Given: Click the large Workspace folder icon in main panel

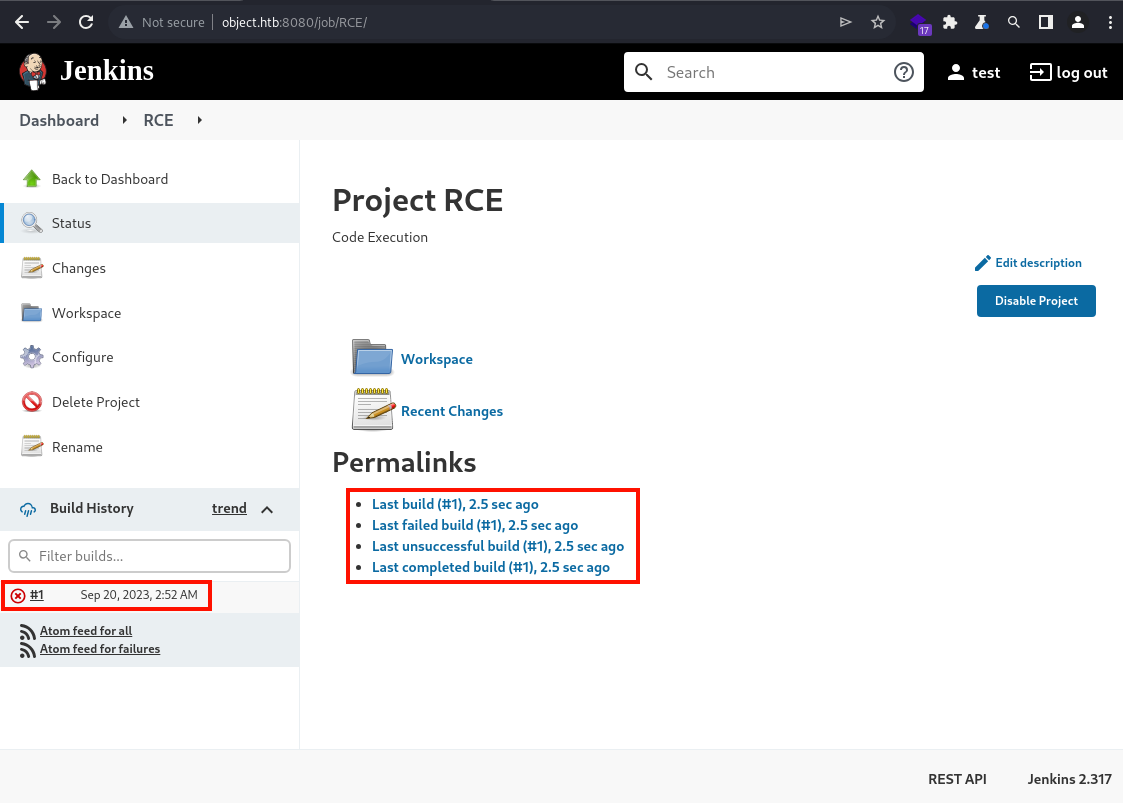Looking at the screenshot, I should pyautogui.click(x=372, y=357).
